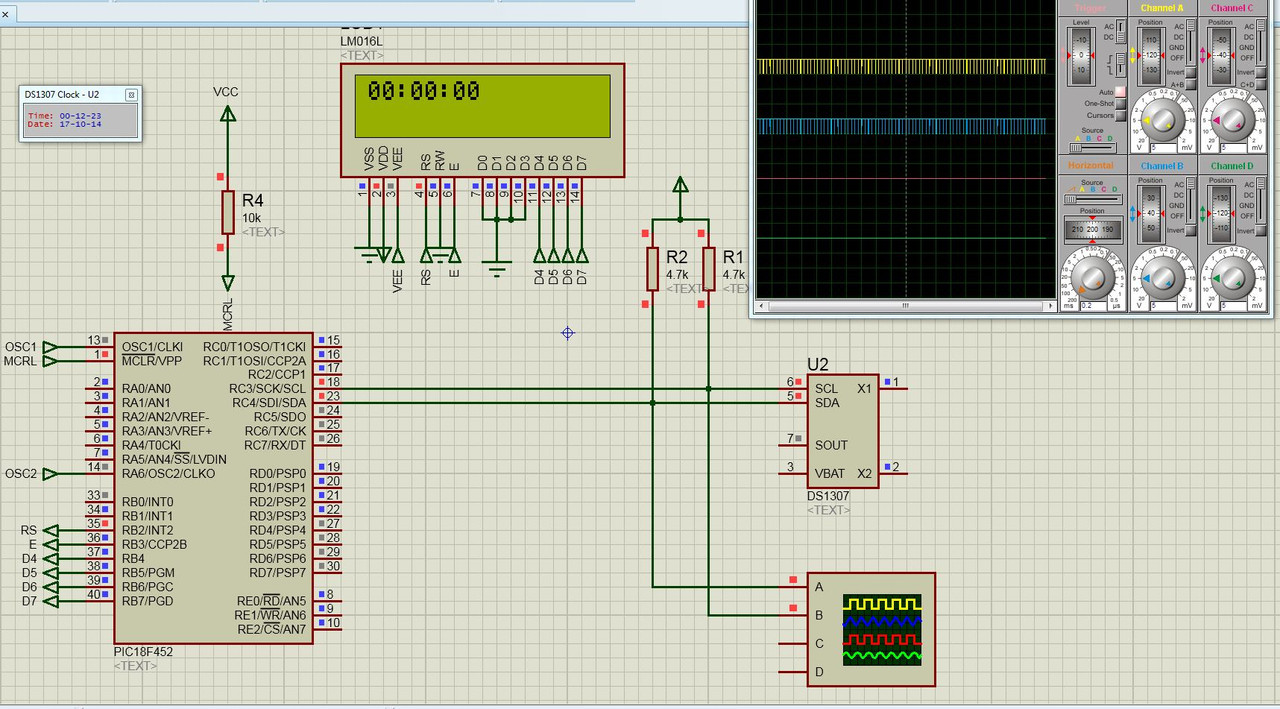Click the Date: 17-10-14 readout
Screen dimensions: 1280x709
pyautogui.click(x=64, y=124)
